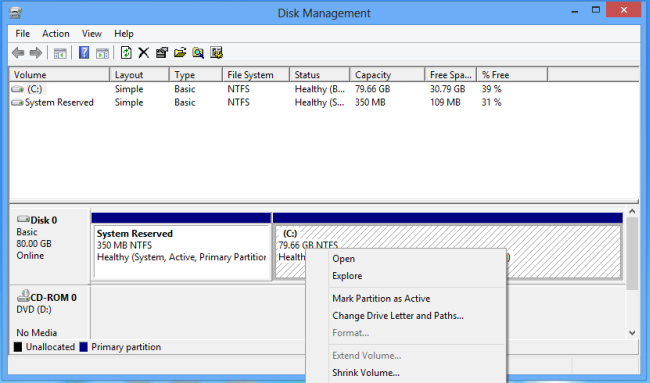Click the disk settings toolbar icon at right end

[x=216, y=53]
